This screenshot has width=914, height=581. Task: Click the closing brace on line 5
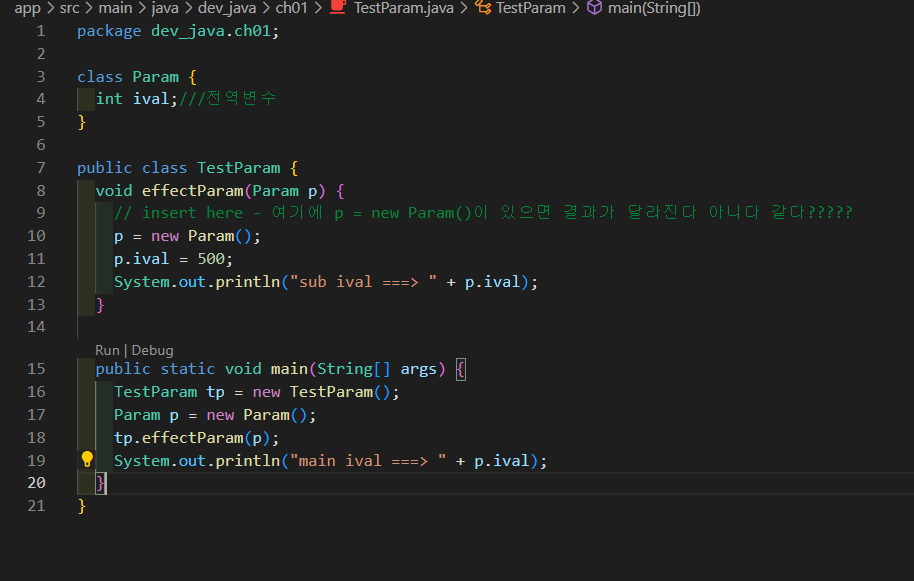coord(82,122)
